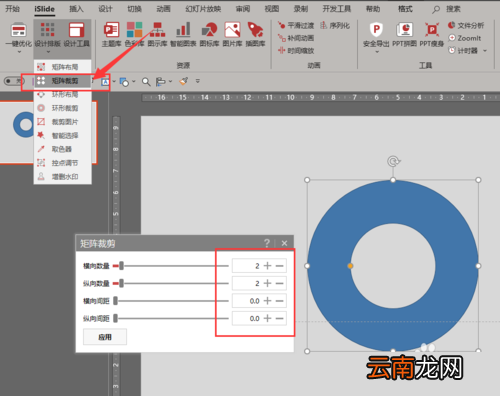Click the align objects icon in quick toolbar

(161, 82)
